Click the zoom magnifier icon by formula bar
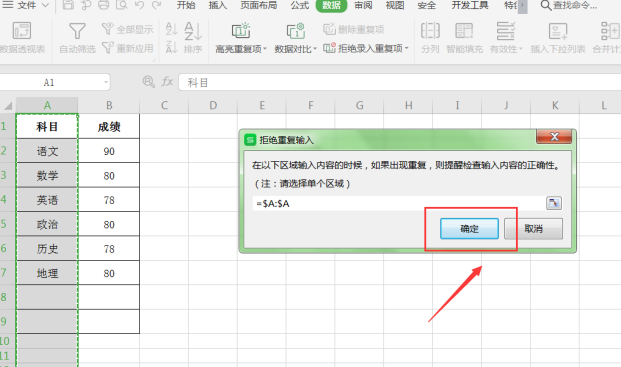The width and height of the screenshot is (621, 367). click(149, 82)
